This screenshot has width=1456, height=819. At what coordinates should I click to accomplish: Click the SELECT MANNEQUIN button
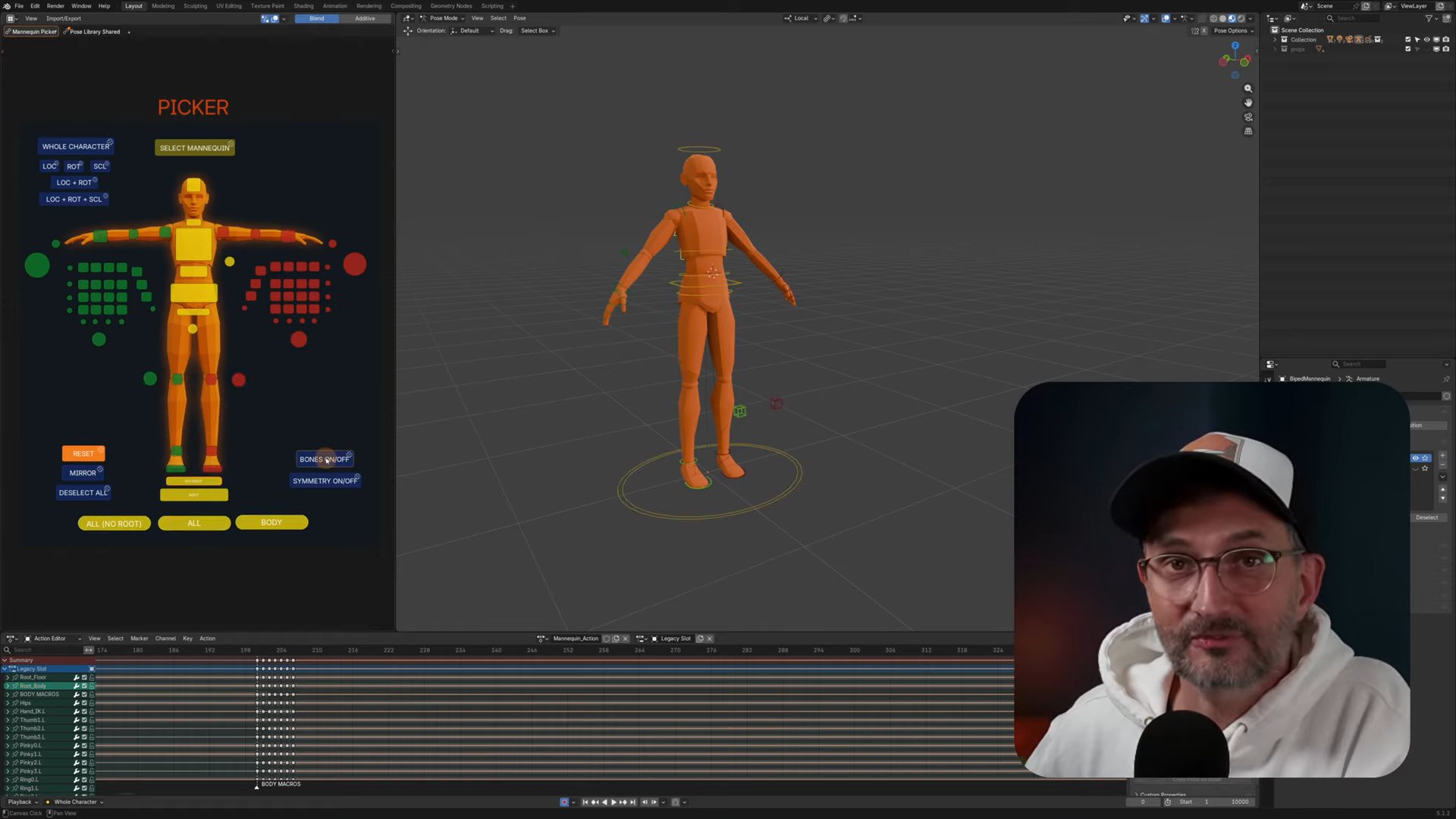(x=194, y=148)
